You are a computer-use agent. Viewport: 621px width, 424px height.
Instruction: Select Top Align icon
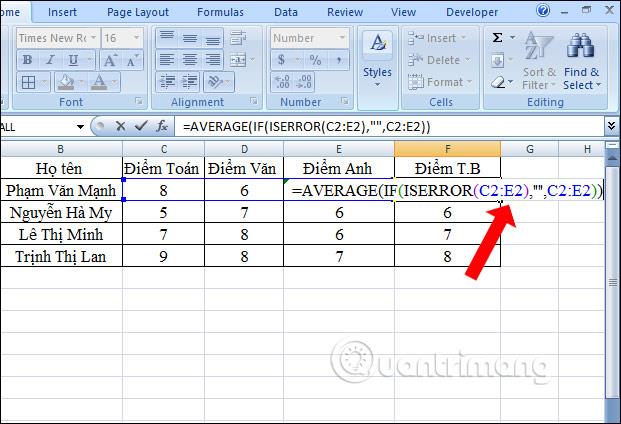pos(167,38)
